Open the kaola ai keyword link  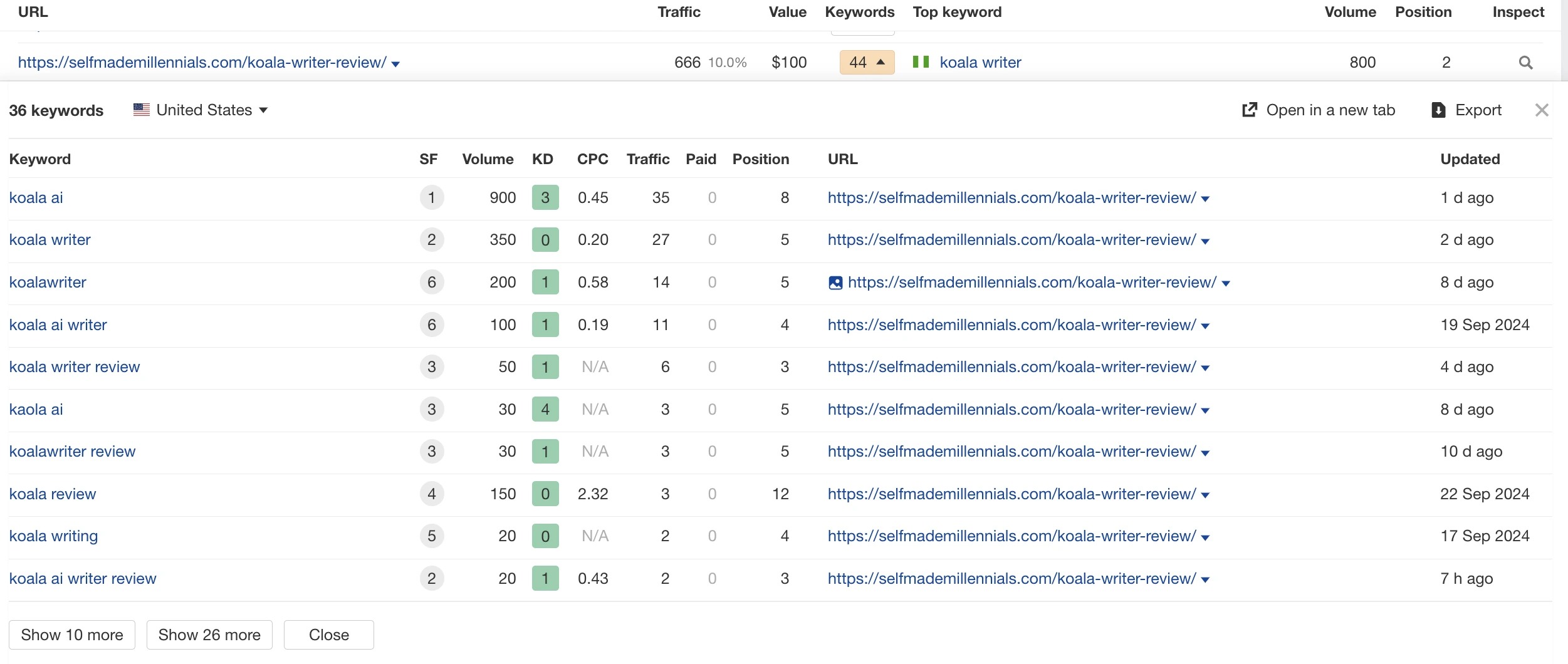[x=36, y=410]
